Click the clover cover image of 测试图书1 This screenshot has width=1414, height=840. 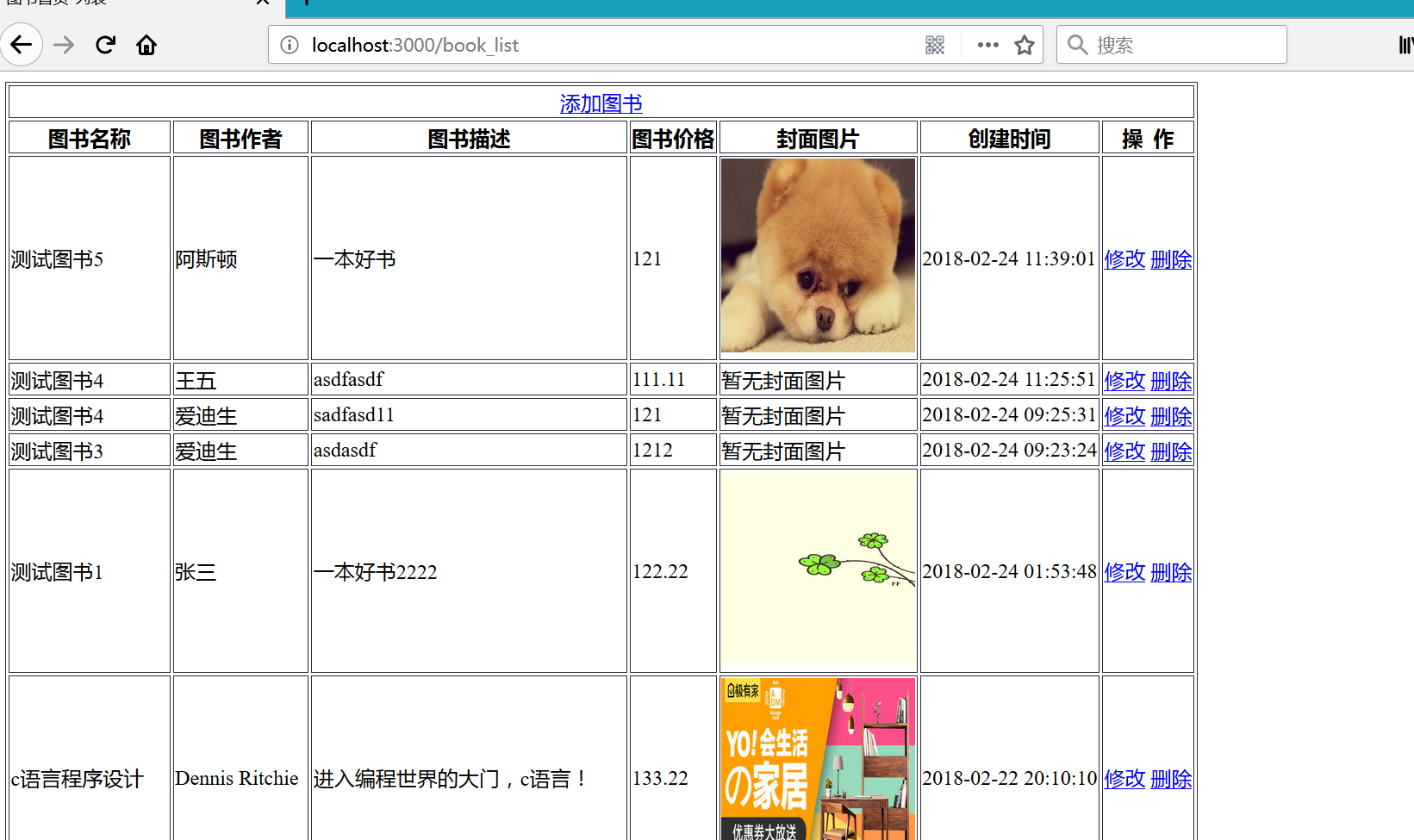(818, 570)
